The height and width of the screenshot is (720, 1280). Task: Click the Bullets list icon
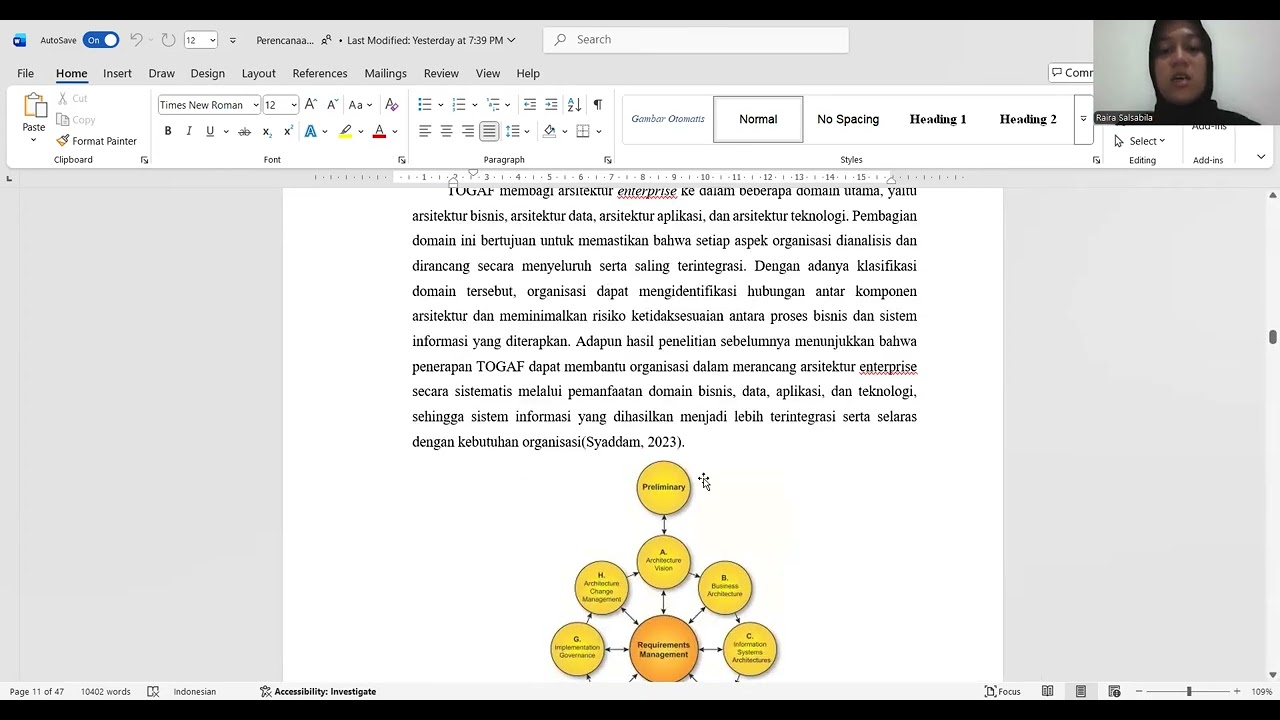pyautogui.click(x=425, y=105)
